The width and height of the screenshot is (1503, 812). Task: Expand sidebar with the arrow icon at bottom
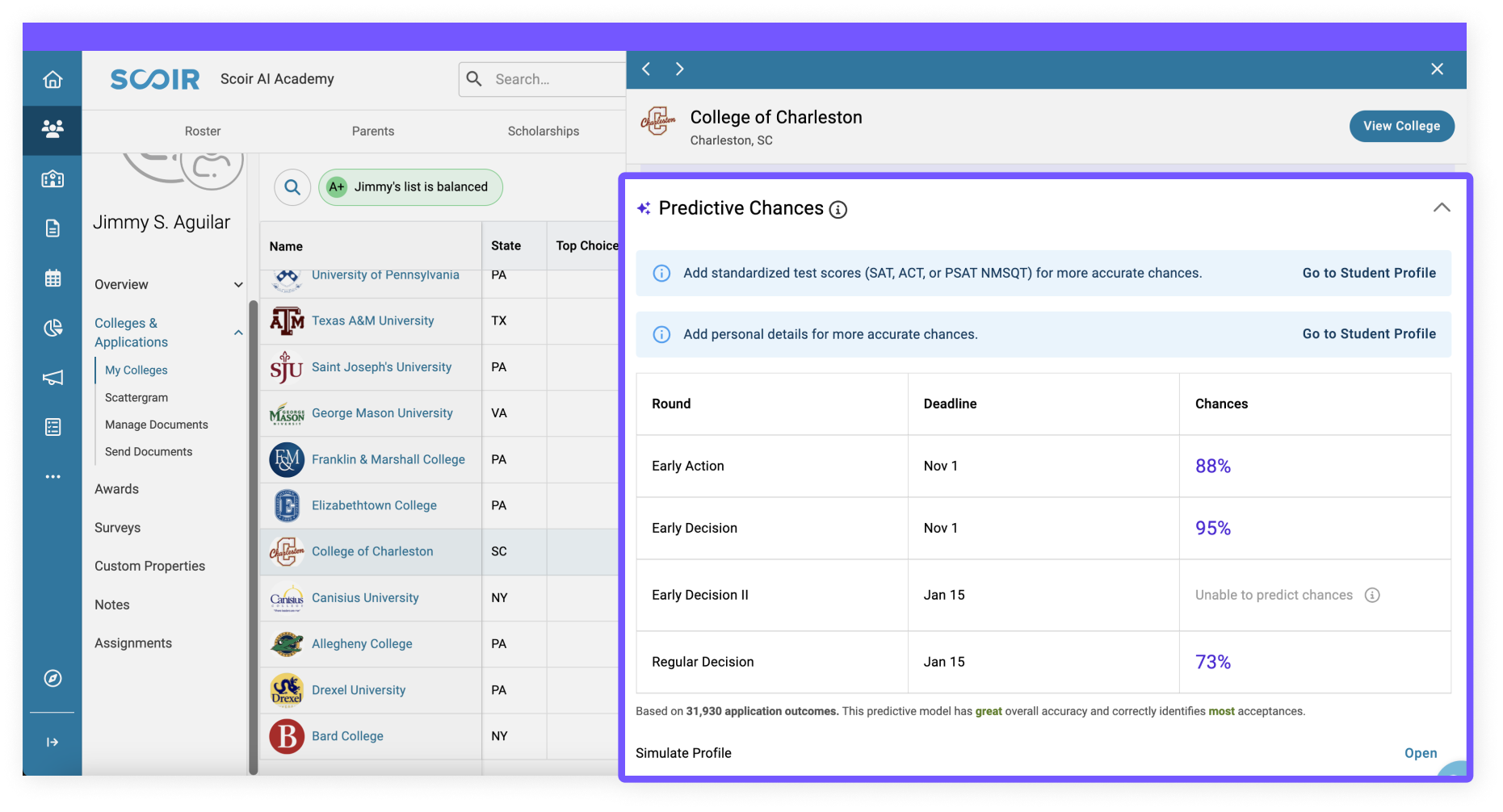pyautogui.click(x=52, y=742)
